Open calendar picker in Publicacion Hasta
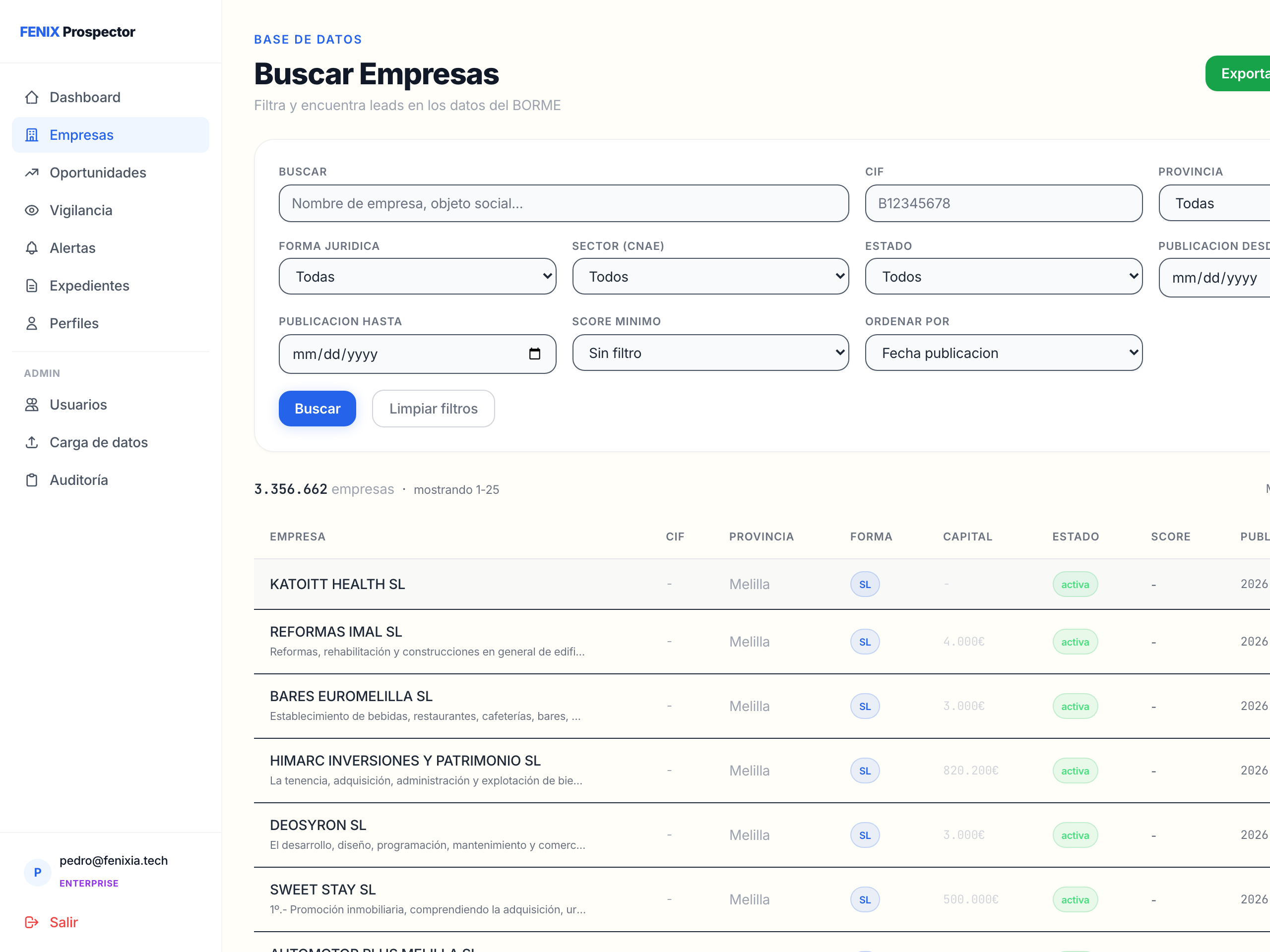Screen dimensions: 1270x952 coord(534,354)
